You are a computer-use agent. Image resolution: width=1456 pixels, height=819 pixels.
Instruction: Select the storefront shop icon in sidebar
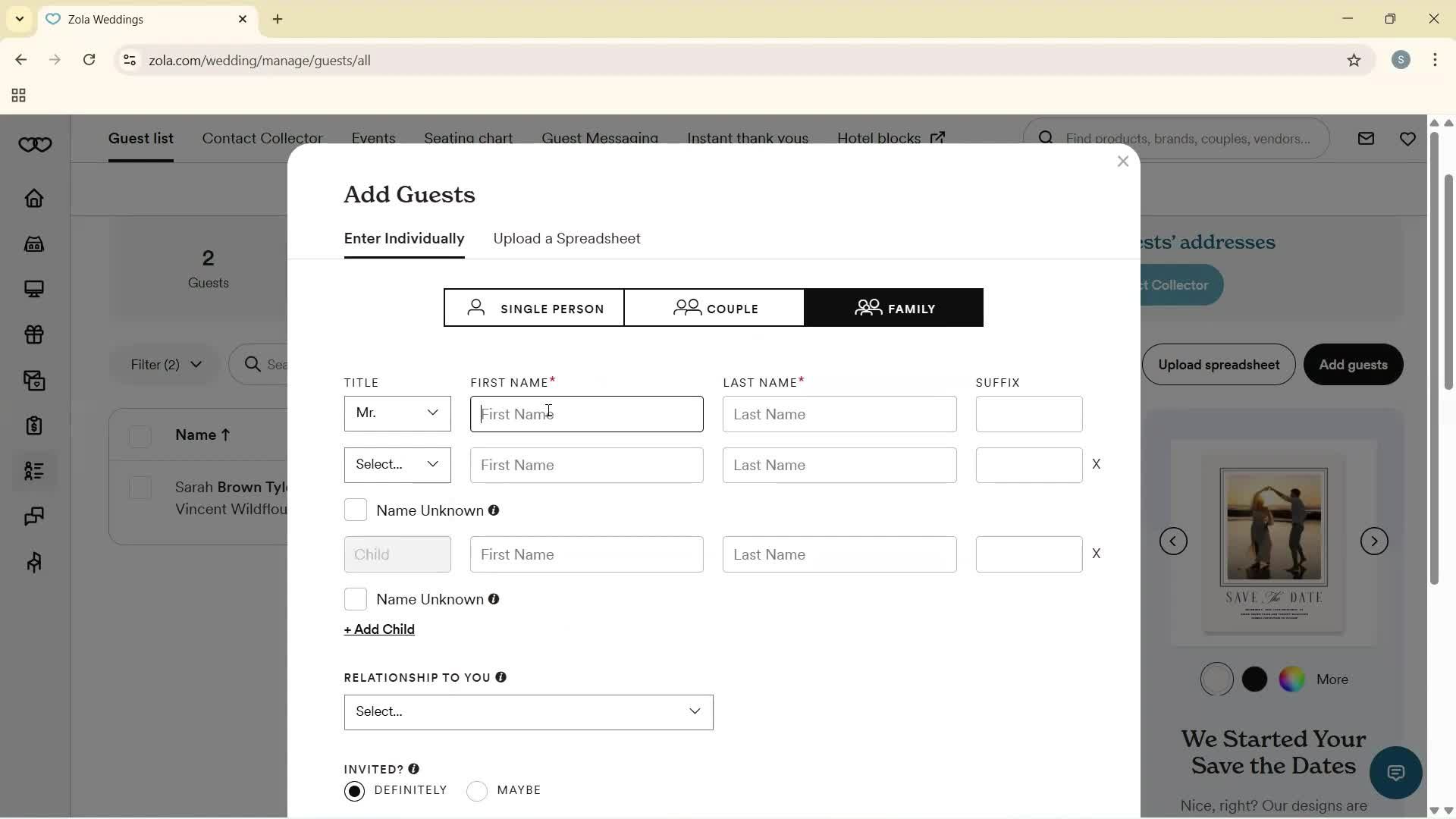(x=34, y=244)
